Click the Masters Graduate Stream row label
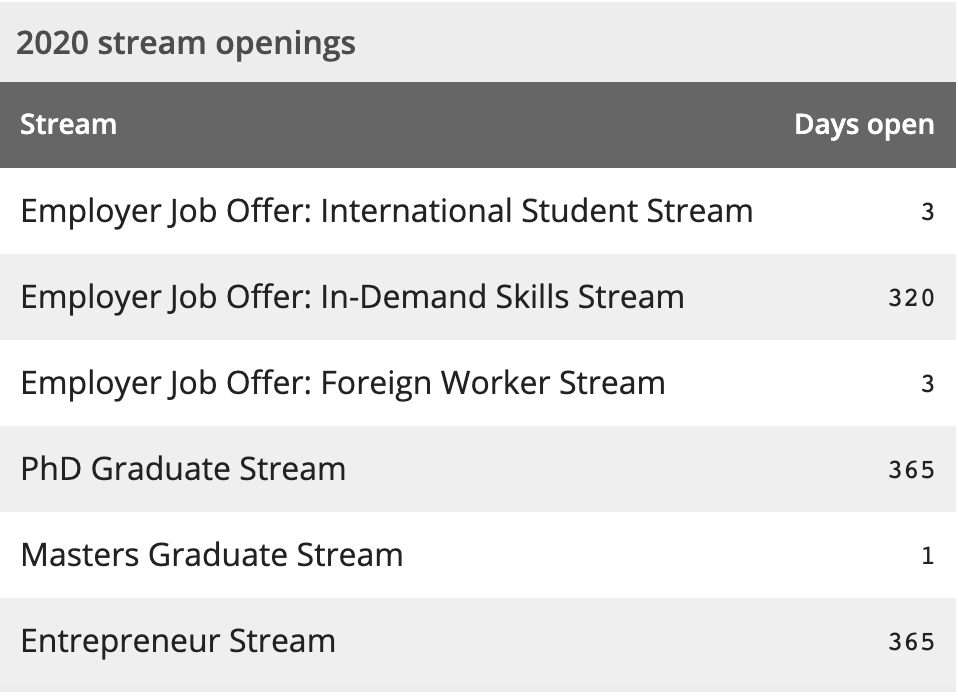Viewport: 958px width, 696px height. (212, 555)
